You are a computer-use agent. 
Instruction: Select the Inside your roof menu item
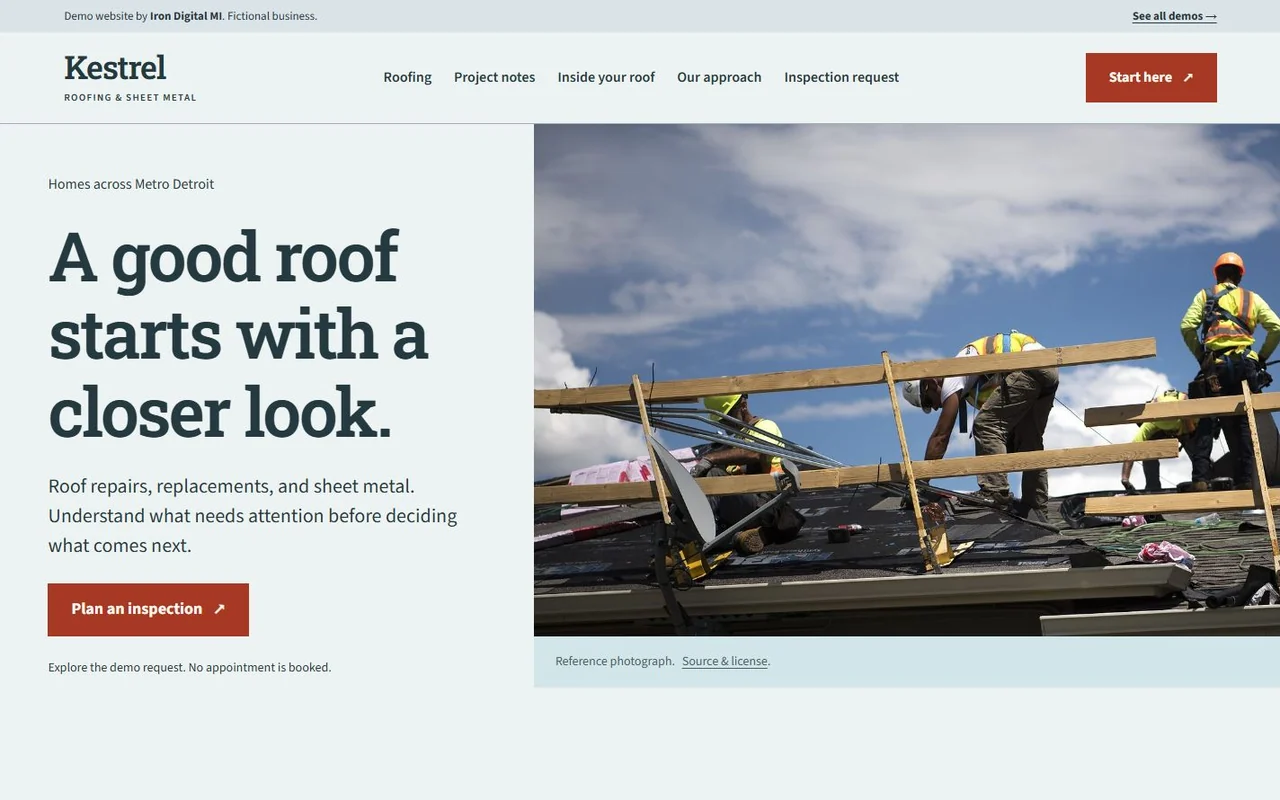[x=606, y=77]
